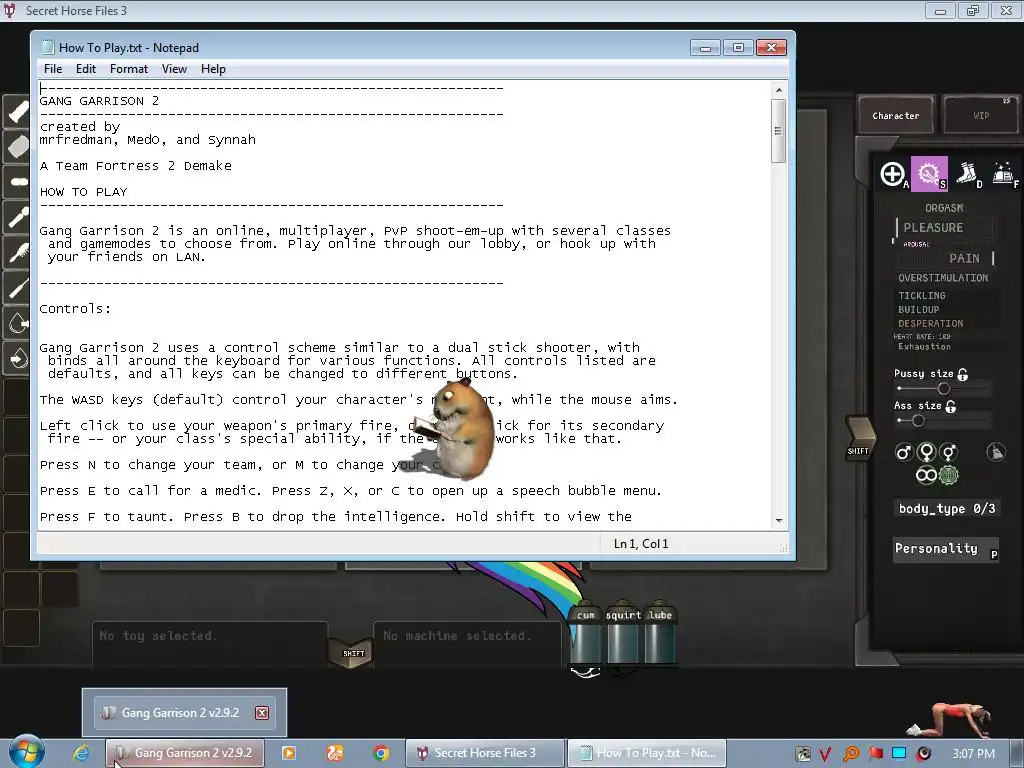Open the View menu in Notepad
This screenshot has height=768, width=1024.
tap(174, 69)
